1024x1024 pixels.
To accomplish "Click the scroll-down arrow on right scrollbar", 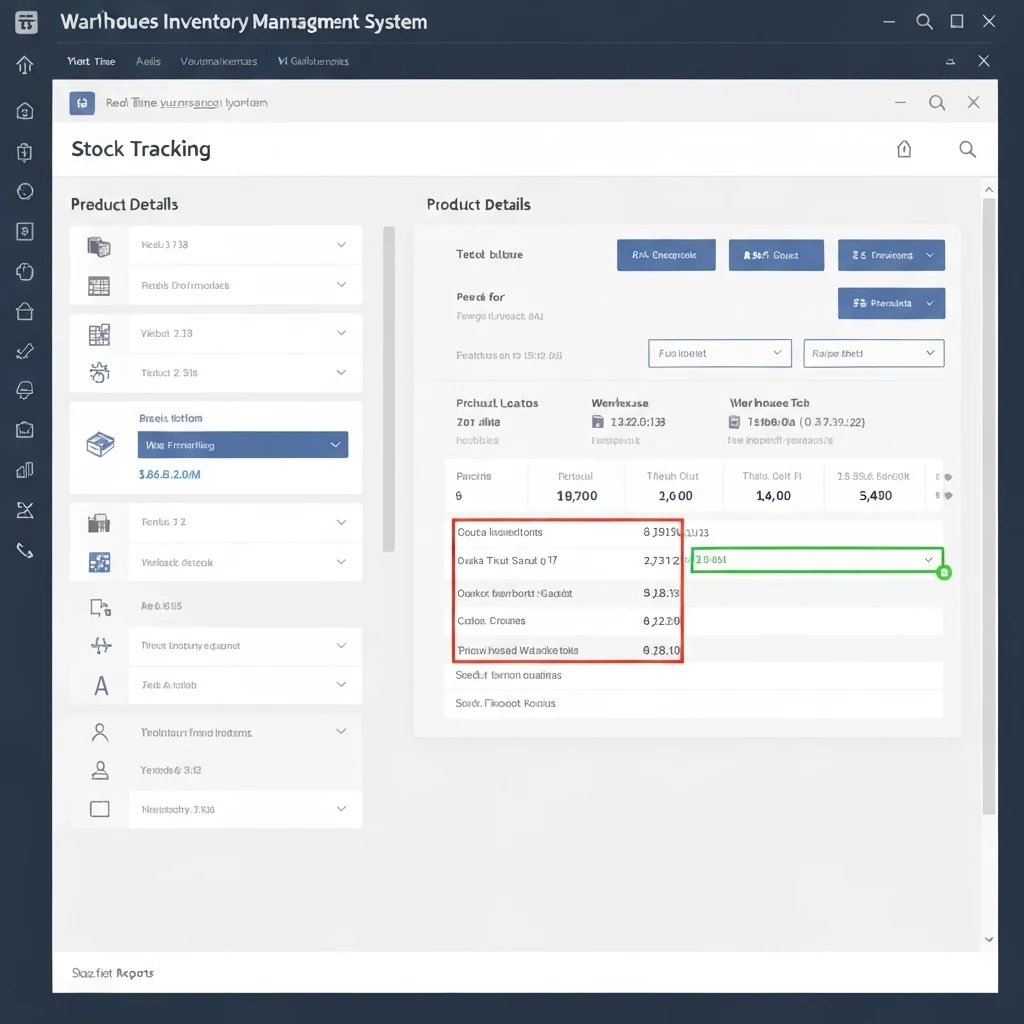I will tap(989, 939).
